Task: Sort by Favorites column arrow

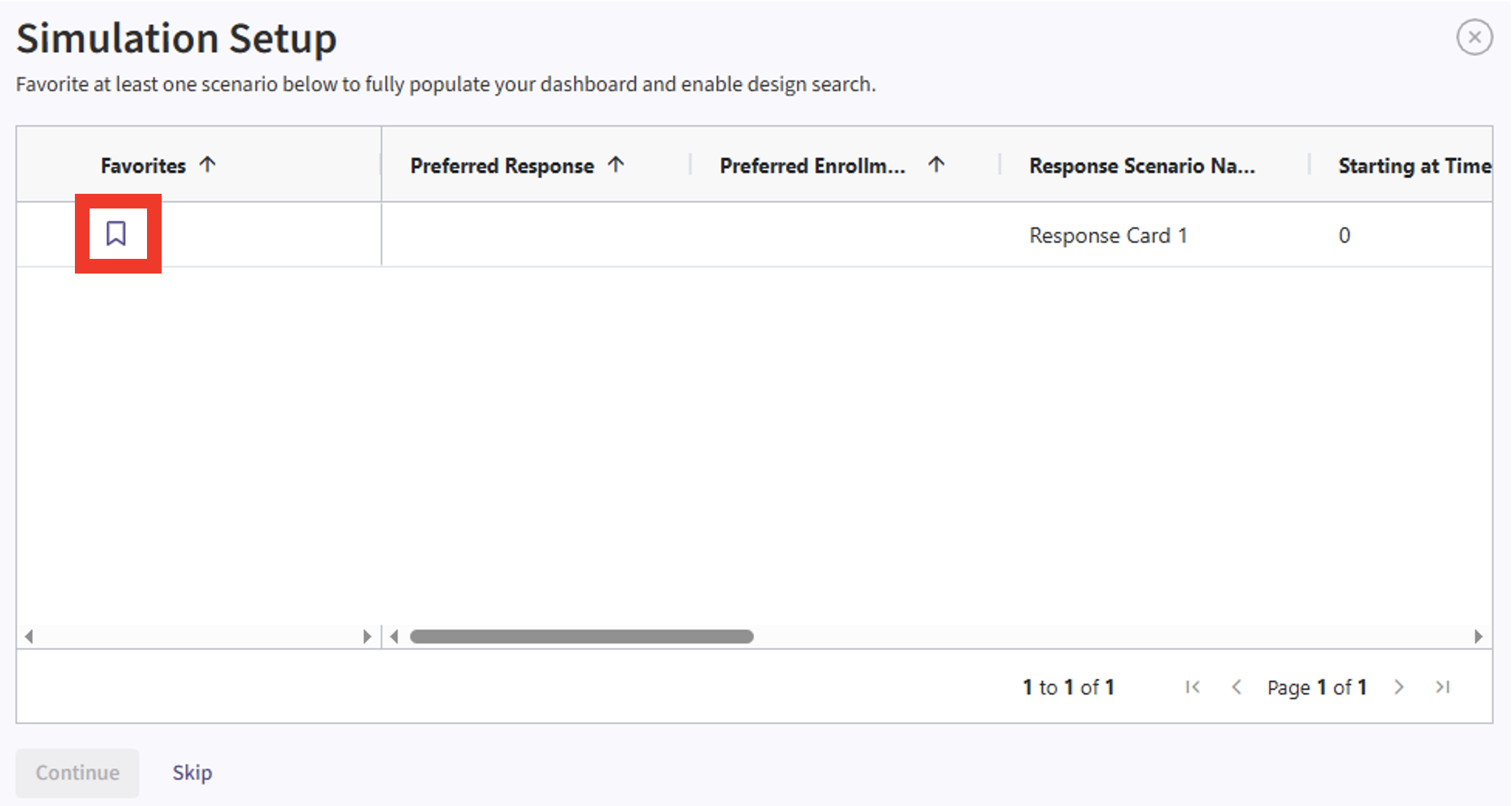Action: pyautogui.click(x=207, y=165)
